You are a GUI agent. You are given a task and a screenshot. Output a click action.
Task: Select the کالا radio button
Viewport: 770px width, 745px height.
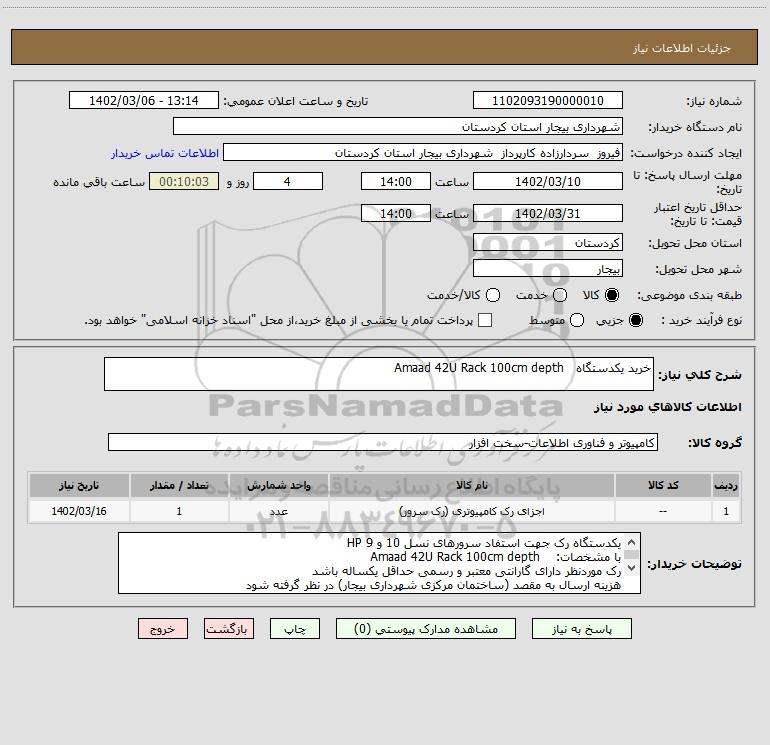(x=612, y=295)
